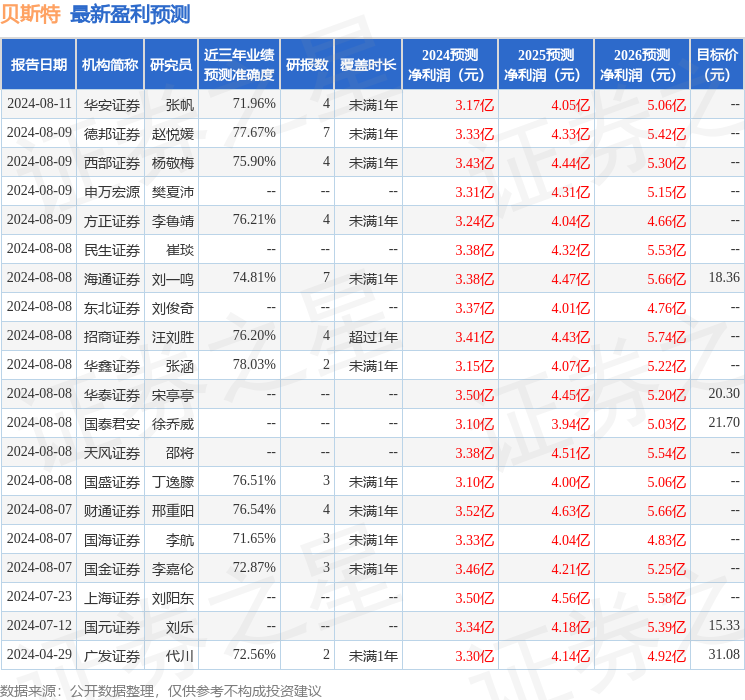745x700 pixels.
Task: Click analyst name 樊夏沛
Action: 172,192
